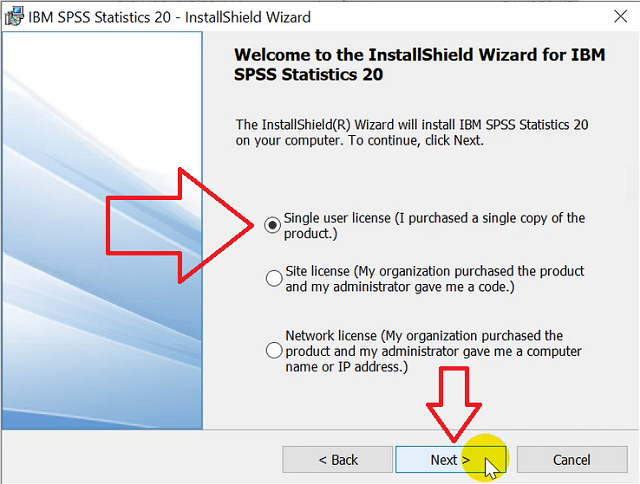Click the window title "IBM SPSS Statistics 20 - InstallShield Wizard"

169,17
